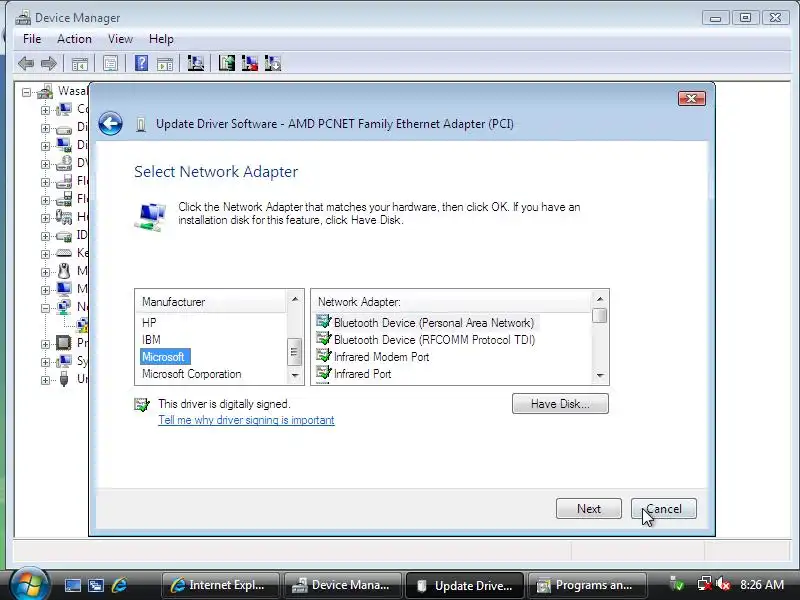
Task: Expand the System devices node (Sy...)
Action: point(45,362)
